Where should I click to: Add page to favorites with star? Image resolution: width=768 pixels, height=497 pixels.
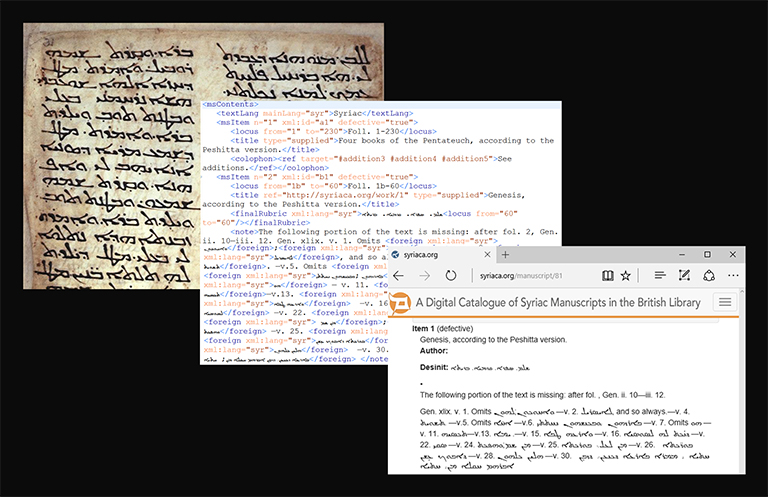coord(626,275)
